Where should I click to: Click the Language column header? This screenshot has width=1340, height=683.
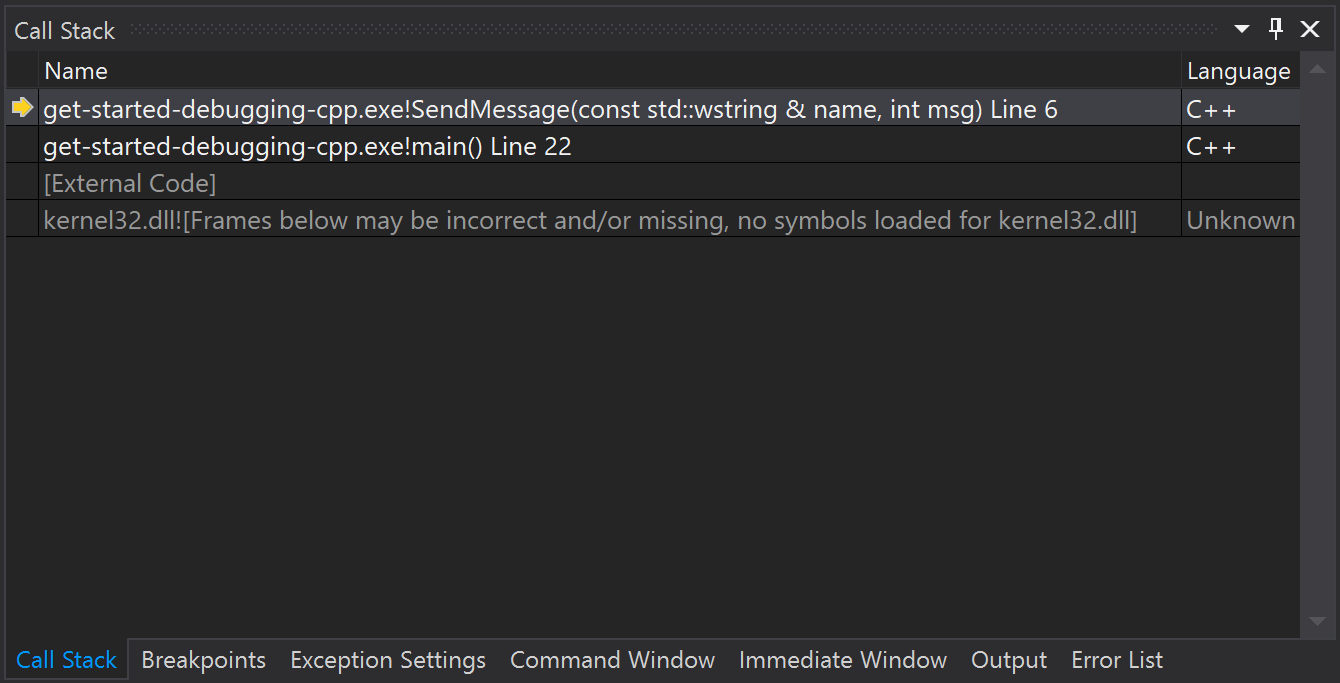[x=1238, y=70]
